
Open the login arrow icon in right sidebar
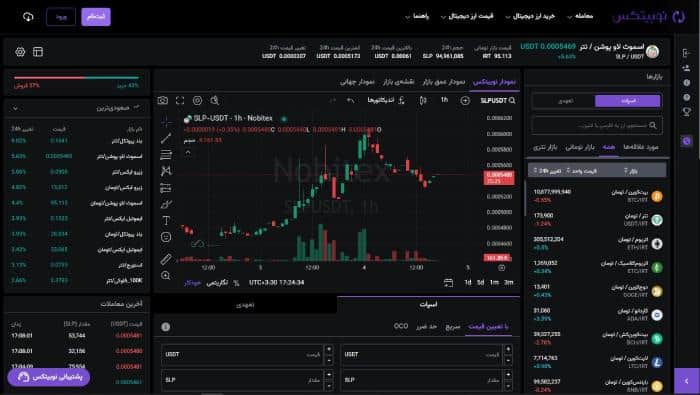click(687, 53)
